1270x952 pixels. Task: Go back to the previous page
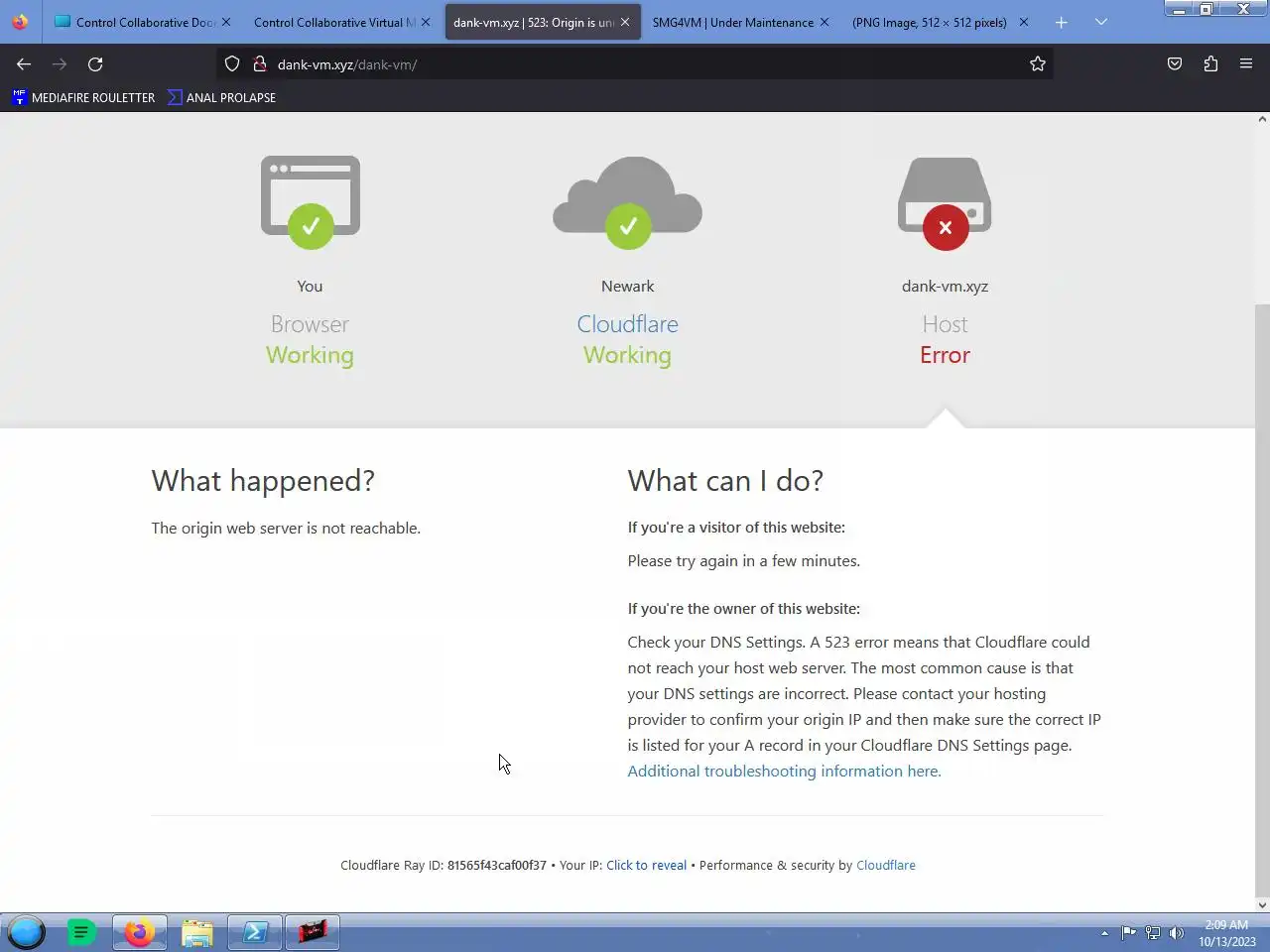[24, 64]
